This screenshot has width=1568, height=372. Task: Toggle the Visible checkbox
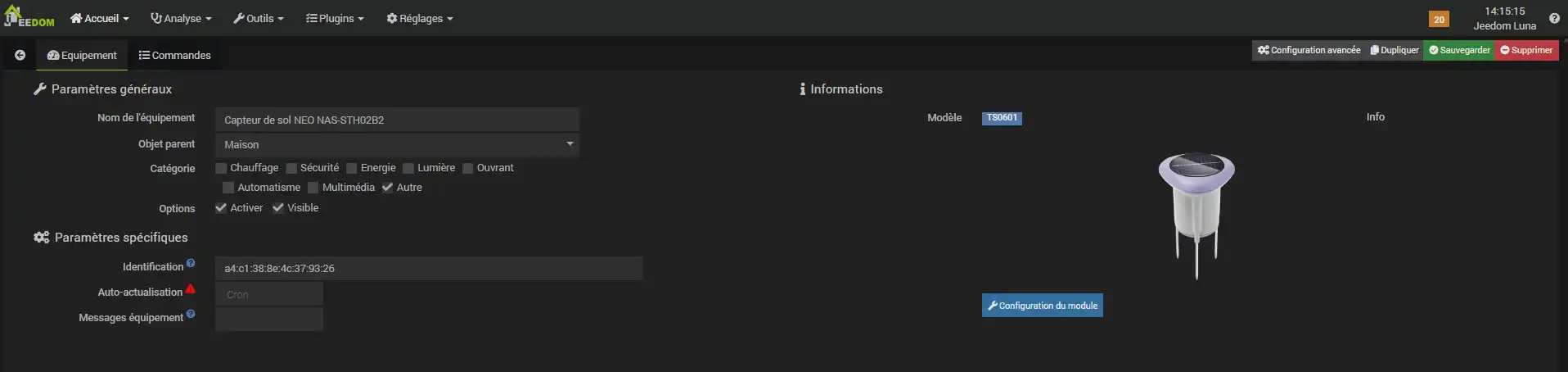pos(278,208)
